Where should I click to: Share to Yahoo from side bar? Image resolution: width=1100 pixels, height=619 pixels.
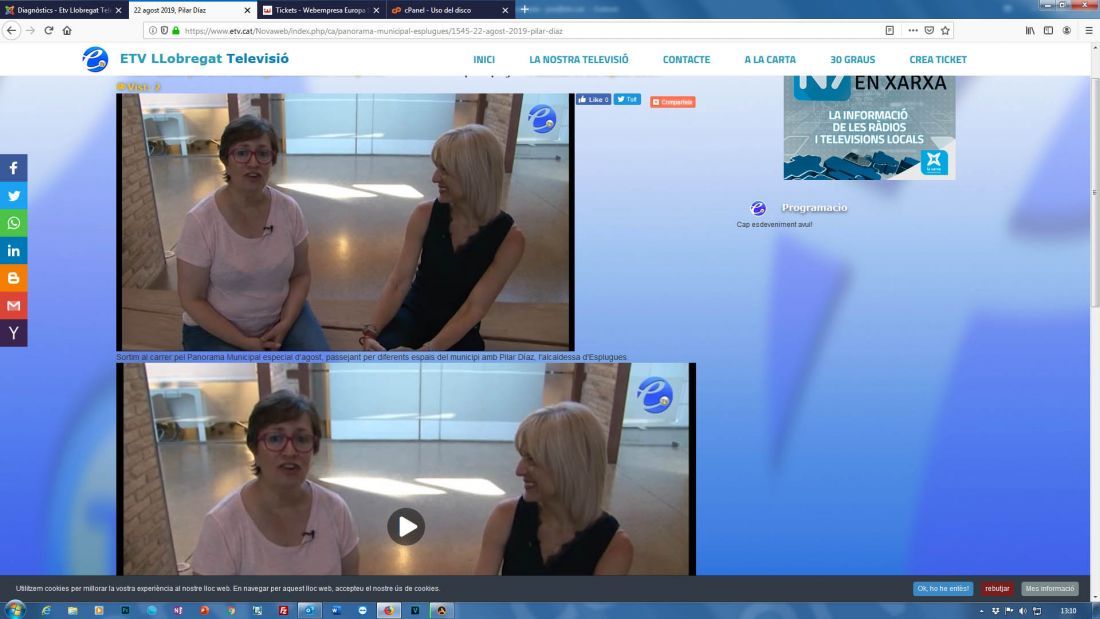13,333
